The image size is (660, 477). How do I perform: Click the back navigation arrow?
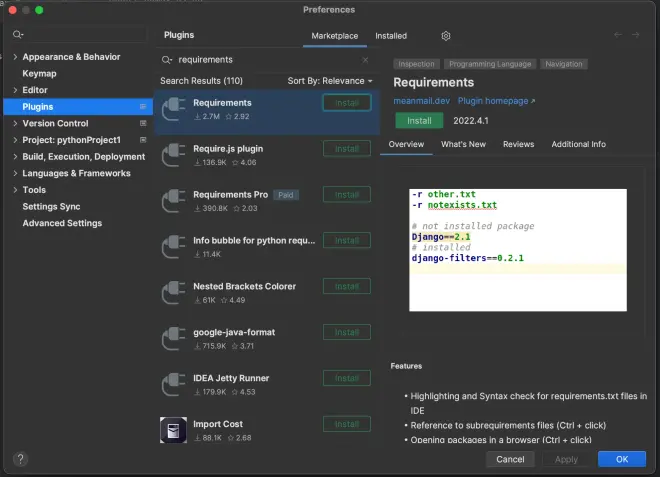point(618,35)
